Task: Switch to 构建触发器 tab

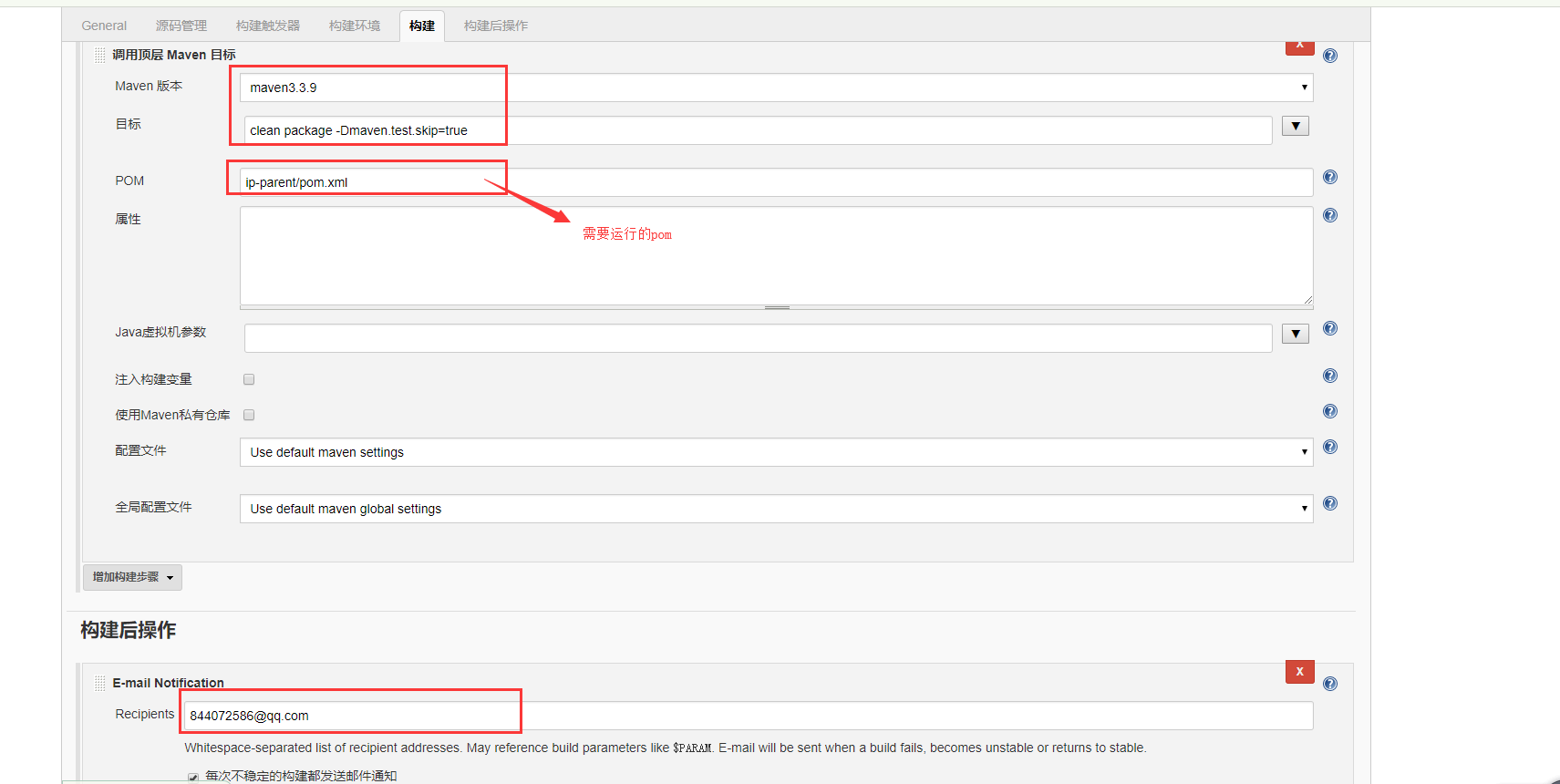Action: click(x=268, y=26)
